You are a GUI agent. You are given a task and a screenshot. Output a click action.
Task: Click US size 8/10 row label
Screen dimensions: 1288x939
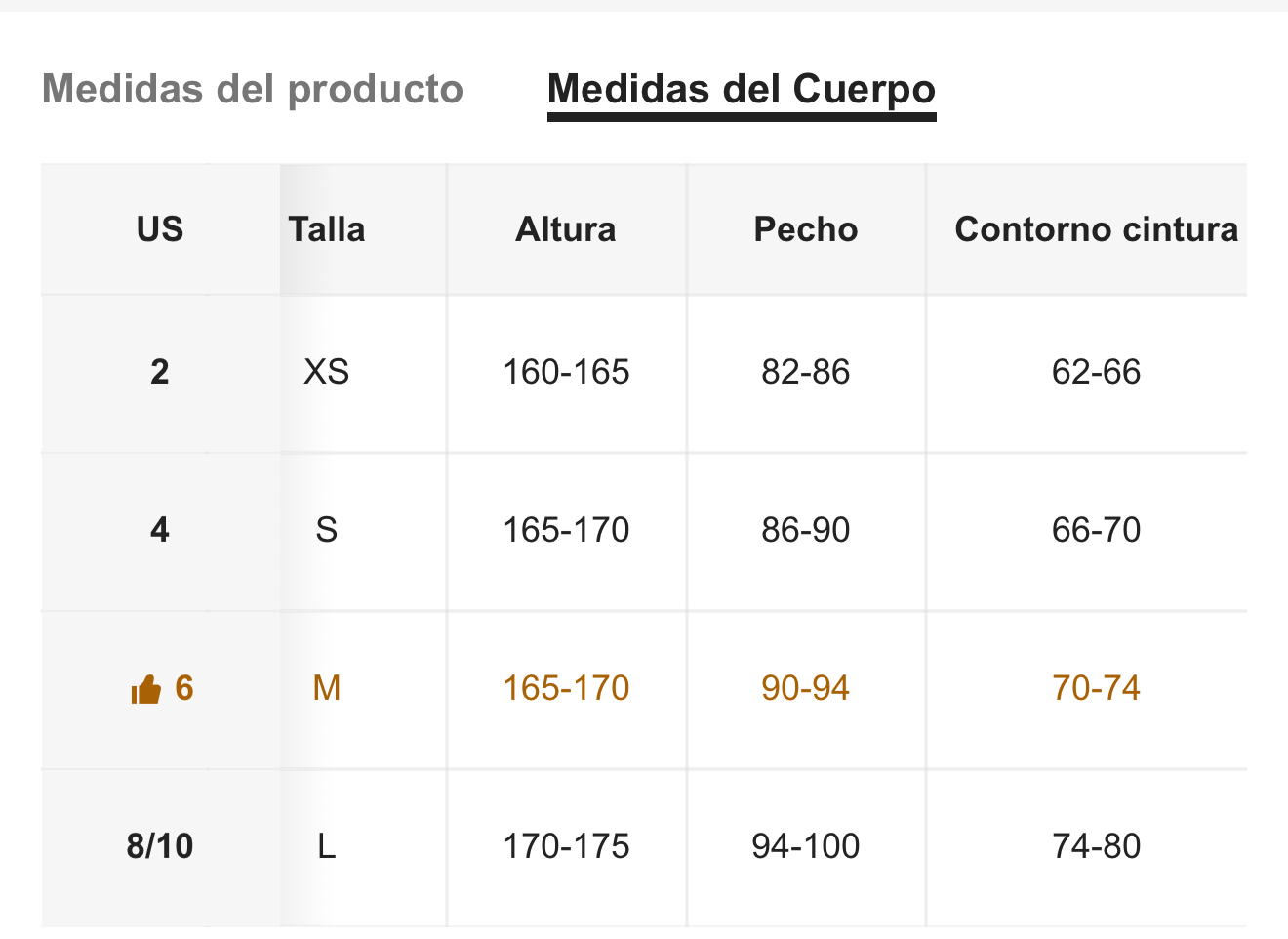160,846
